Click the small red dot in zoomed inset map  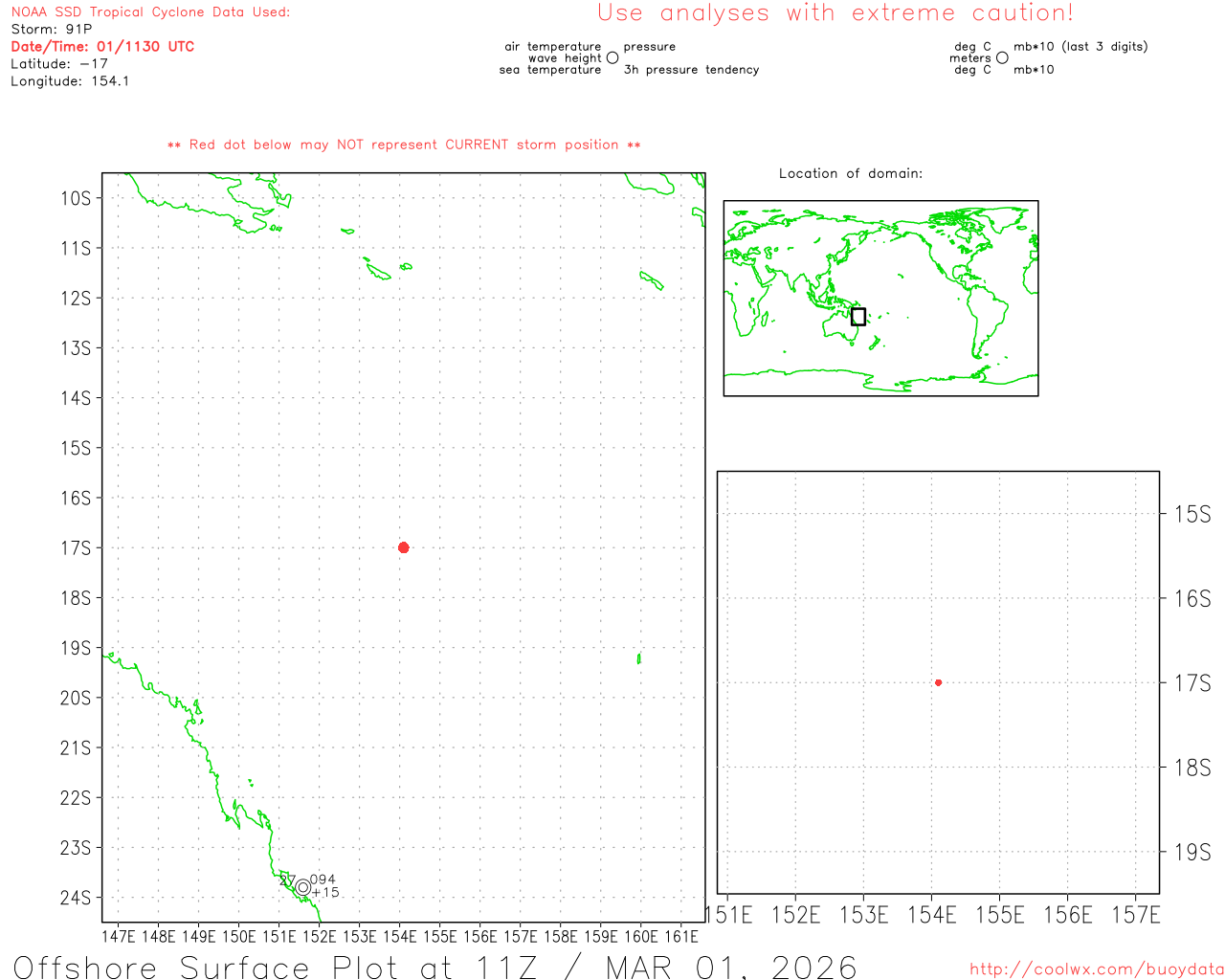(938, 682)
